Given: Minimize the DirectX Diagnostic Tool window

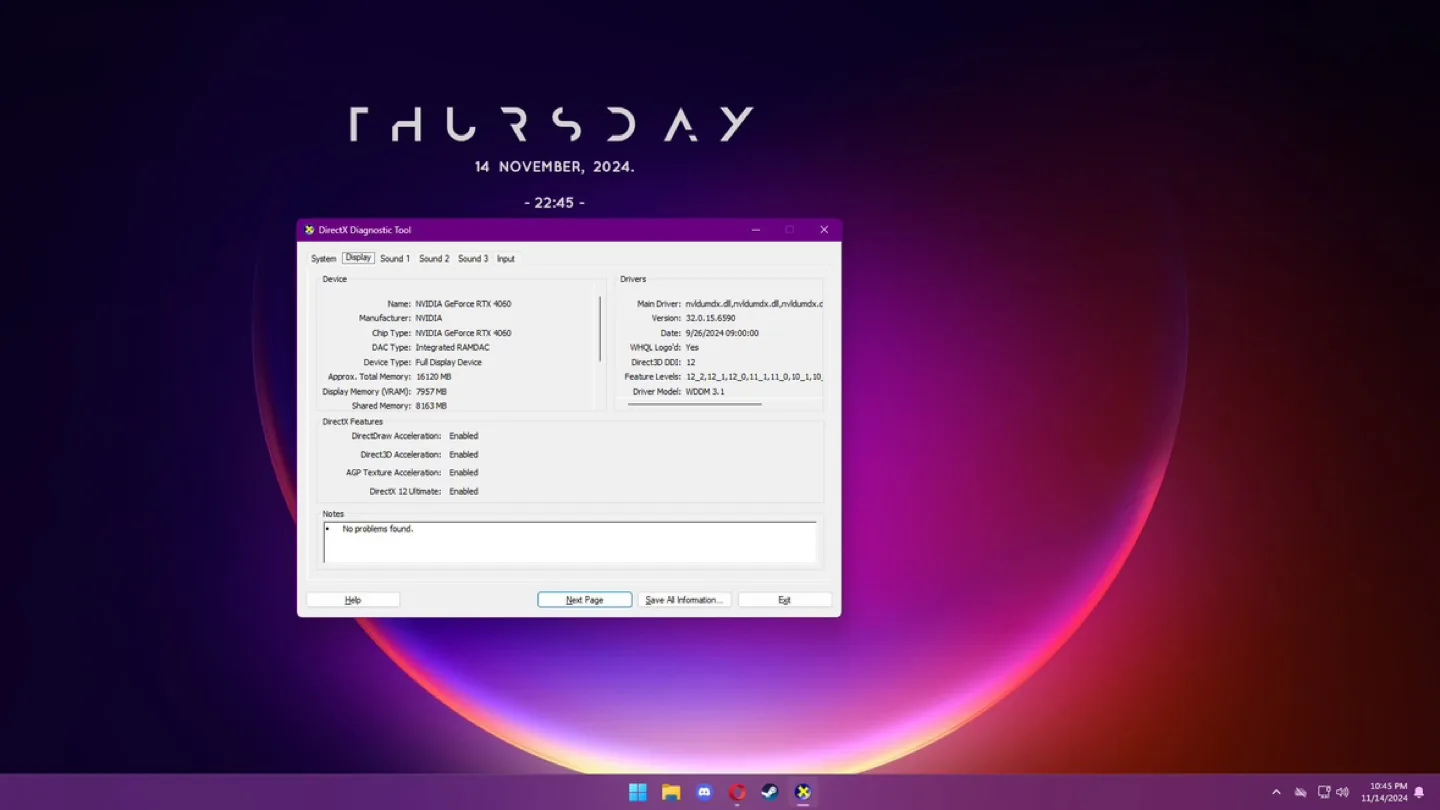Looking at the screenshot, I should pos(756,230).
